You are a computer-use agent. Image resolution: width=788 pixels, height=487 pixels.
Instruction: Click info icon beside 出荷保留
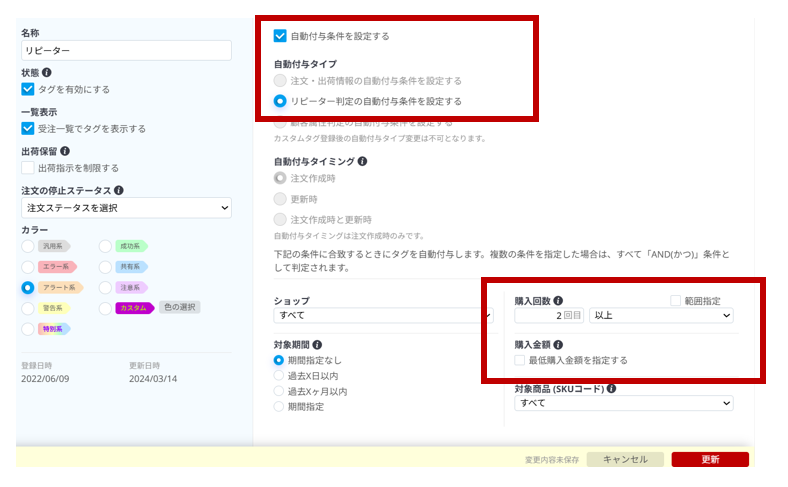coord(65,151)
